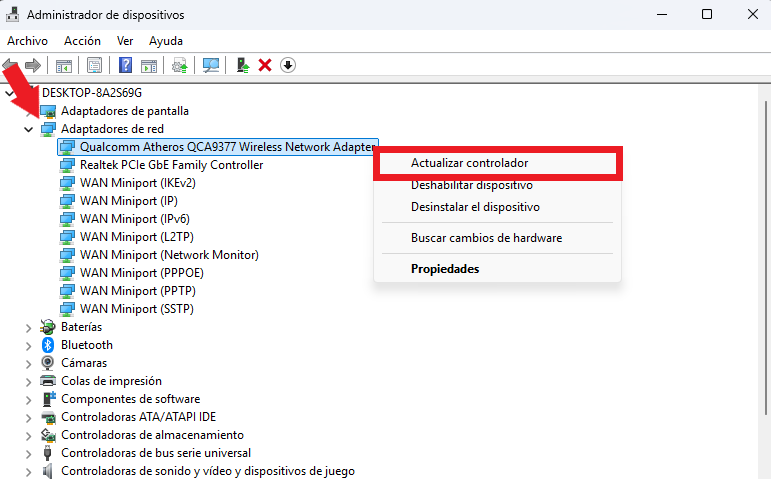Click the Controladoras de almacenamiento icon
The width and height of the screenshot is (771, 479).
[x=48, y=435]
